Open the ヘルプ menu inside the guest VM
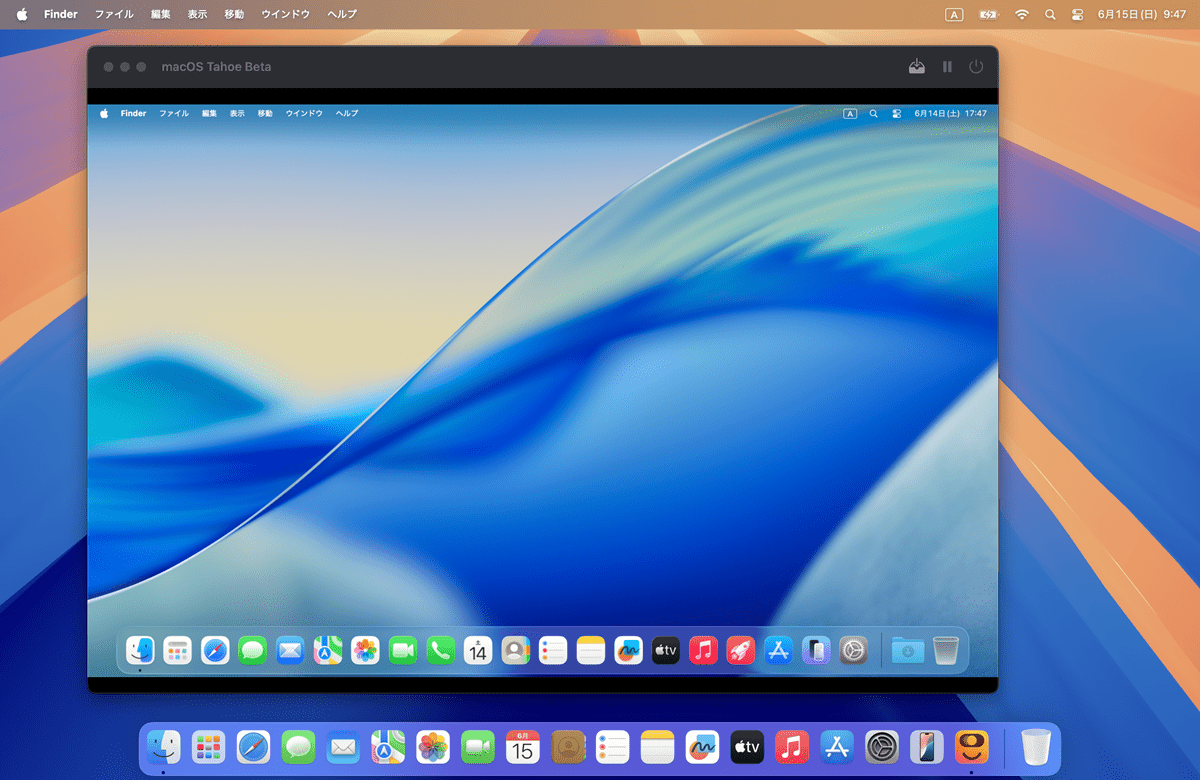 pyautogui.click(x=347, y=114)
